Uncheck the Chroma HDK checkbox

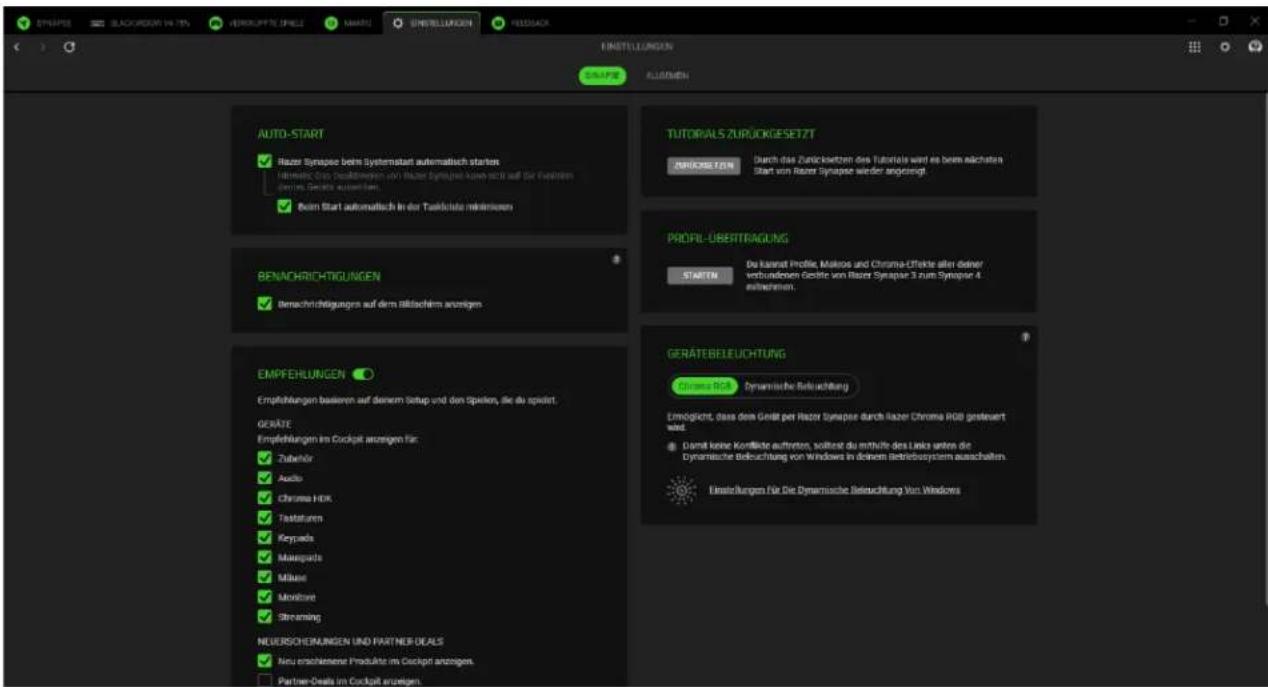264,498
